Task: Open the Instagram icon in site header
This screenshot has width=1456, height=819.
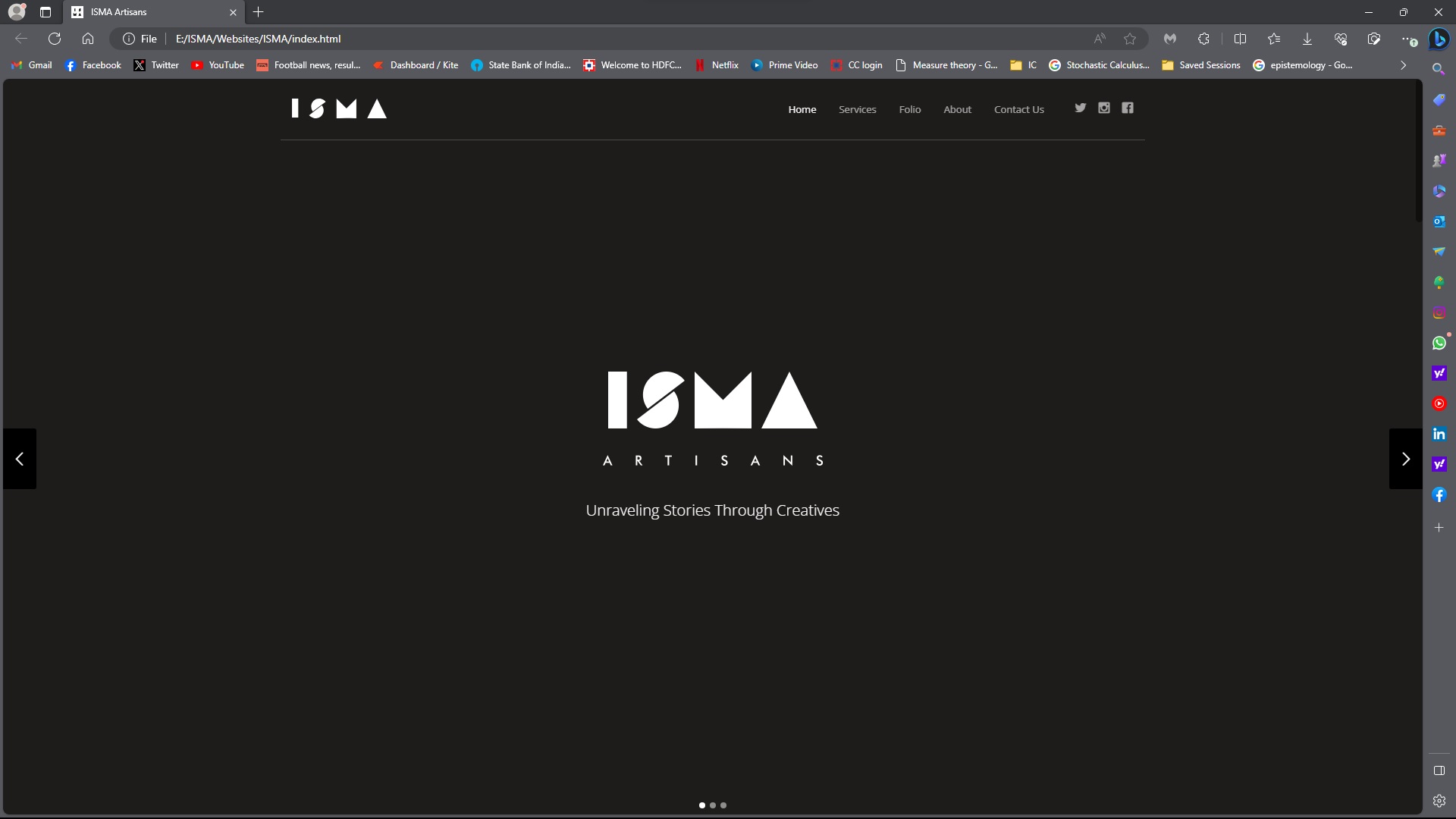Action: (1104, 108)
